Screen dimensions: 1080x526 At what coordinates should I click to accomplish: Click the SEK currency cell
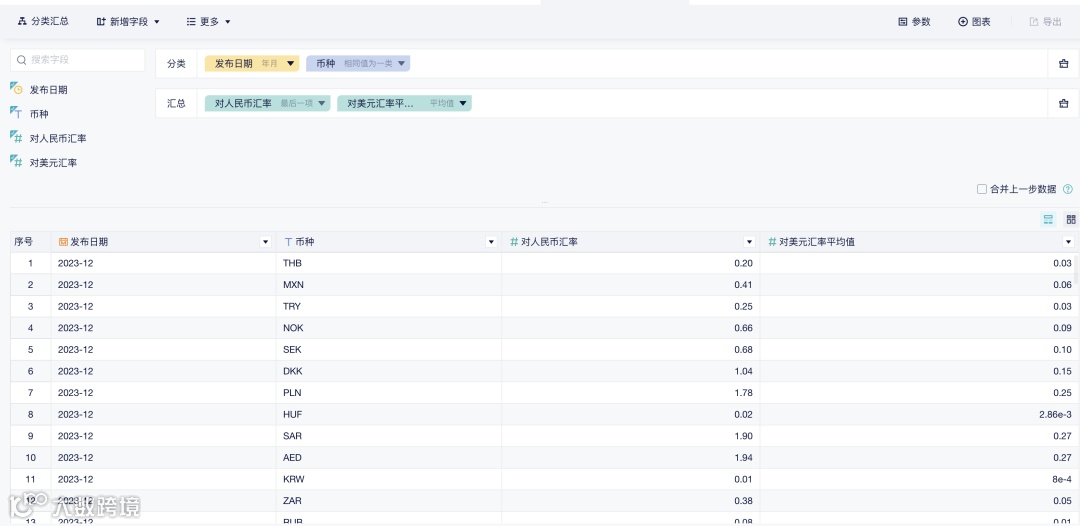pos(389,350)
